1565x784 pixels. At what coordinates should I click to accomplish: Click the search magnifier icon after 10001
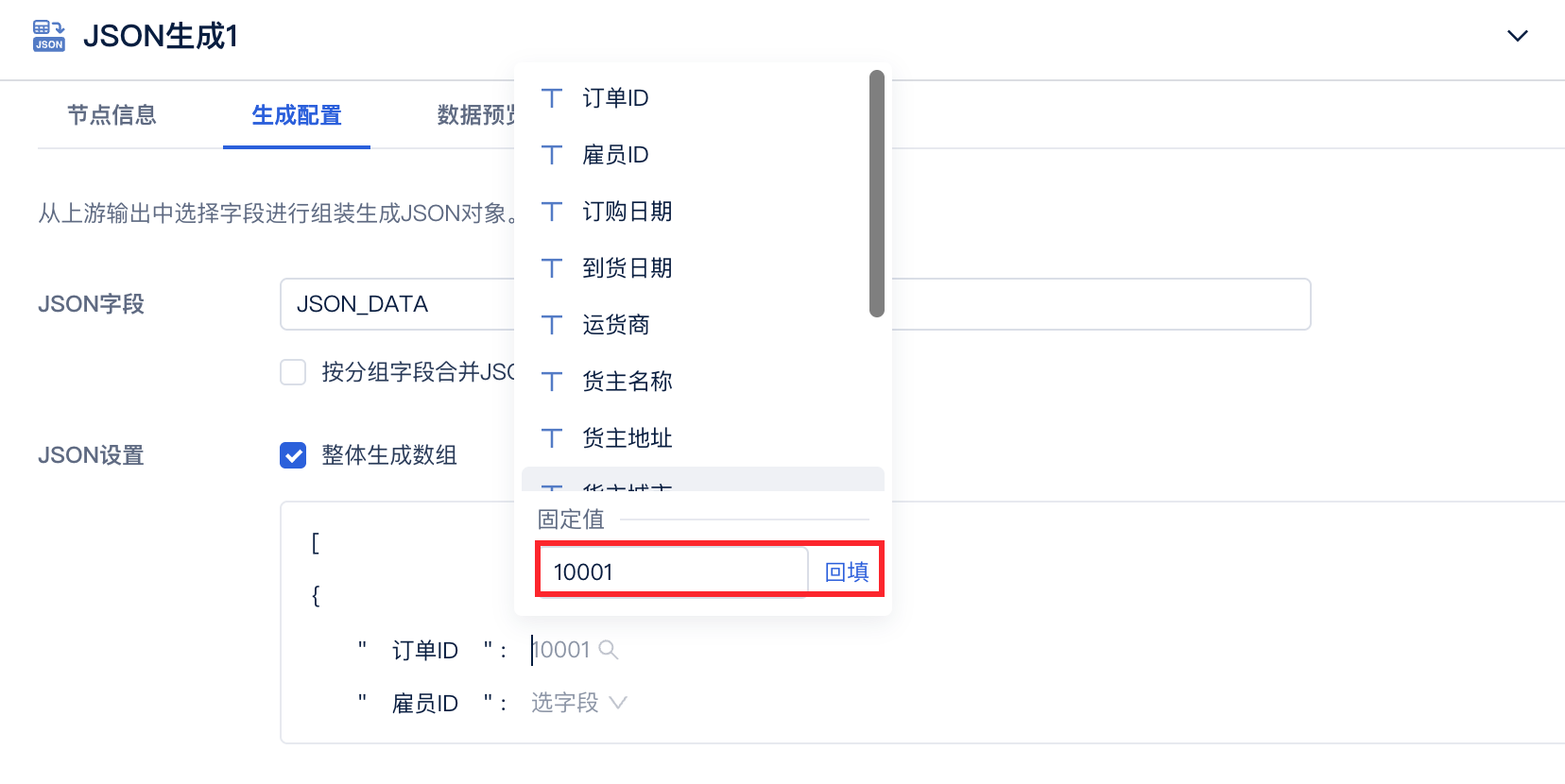609,650
